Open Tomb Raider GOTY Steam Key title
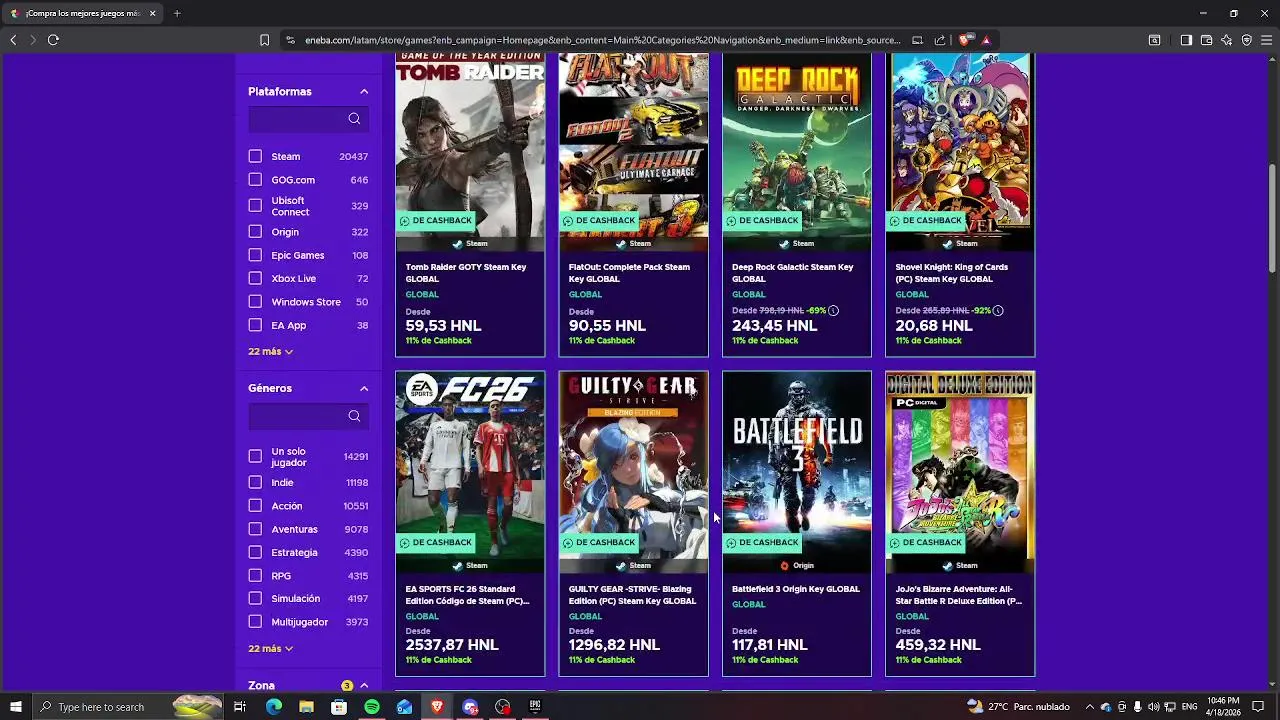Viewport: 1280px width, 720px height. click(x=466, y=273)
